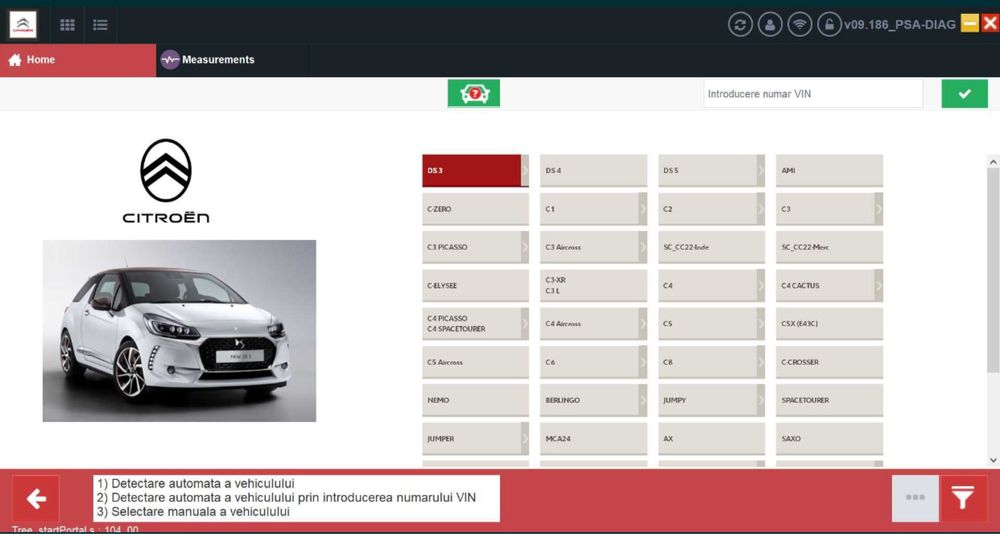Image resolution: width=1000 pixels, height=534 pixels.
Task: Select the C5 Aircross model
Action: [x=475, y=362]
